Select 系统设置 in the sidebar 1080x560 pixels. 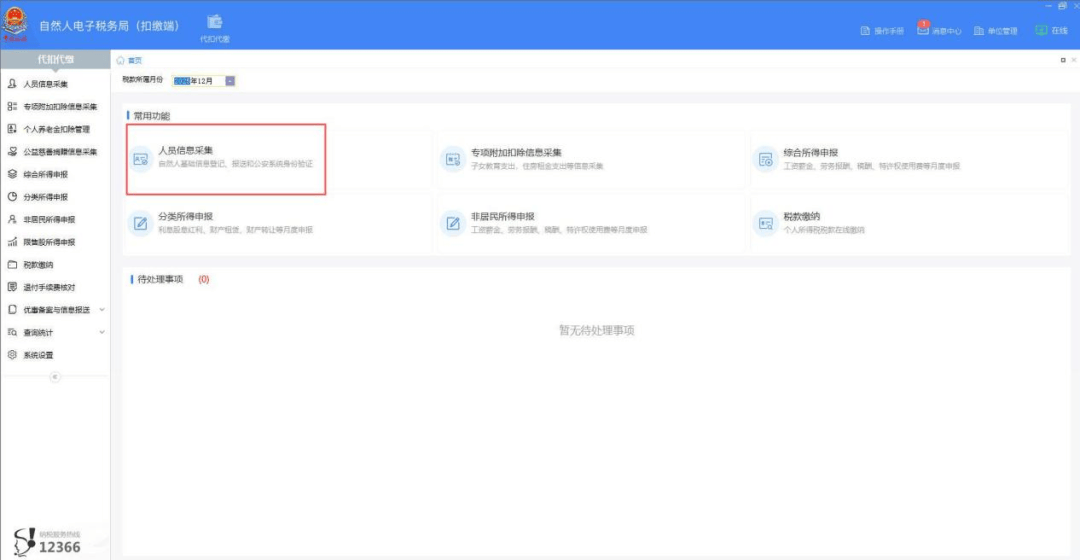pos(38,355)
